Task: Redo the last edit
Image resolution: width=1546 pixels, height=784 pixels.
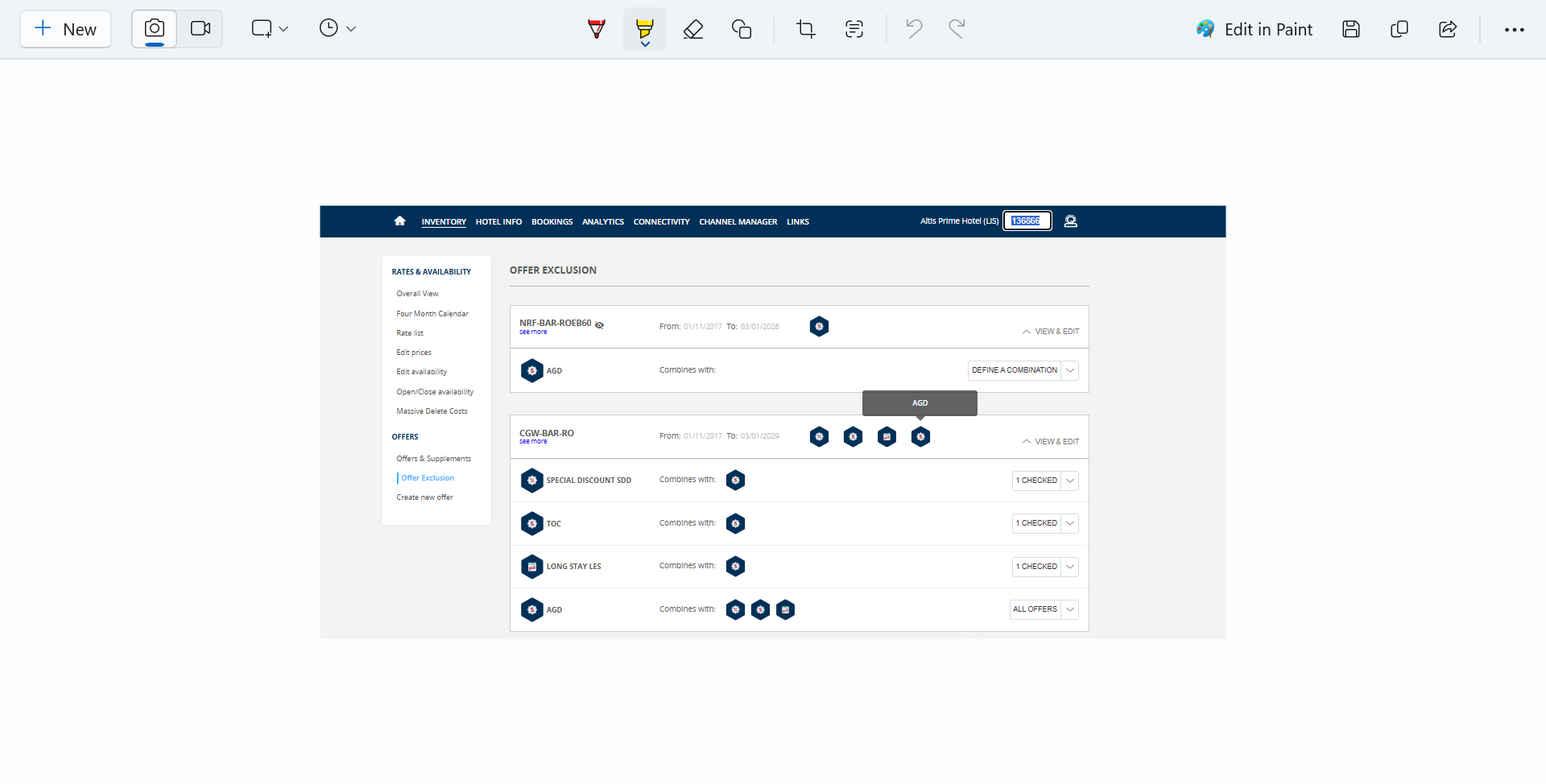Action: (957, 29)
